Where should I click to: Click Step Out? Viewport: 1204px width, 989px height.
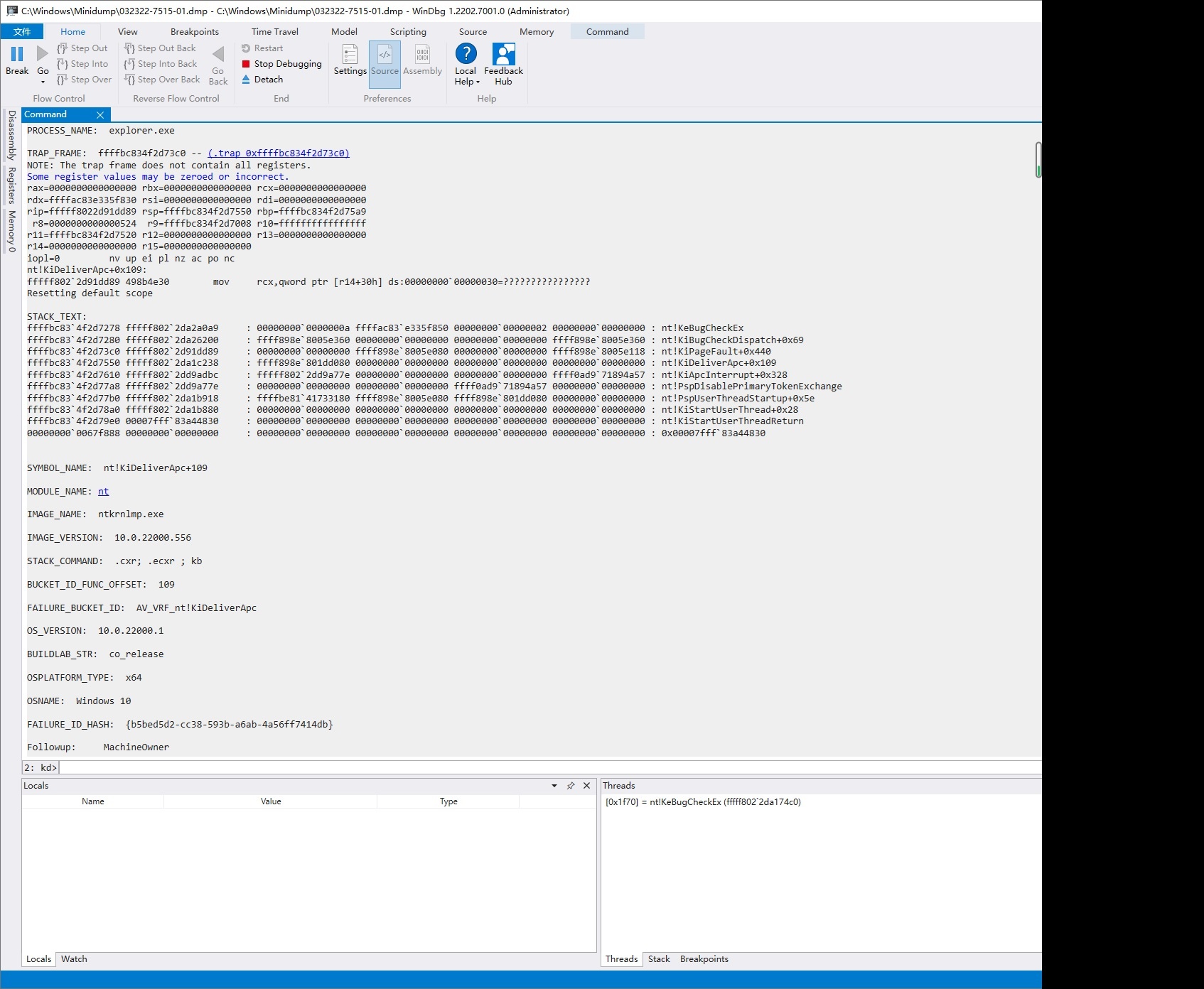click(x=82, y=48)
